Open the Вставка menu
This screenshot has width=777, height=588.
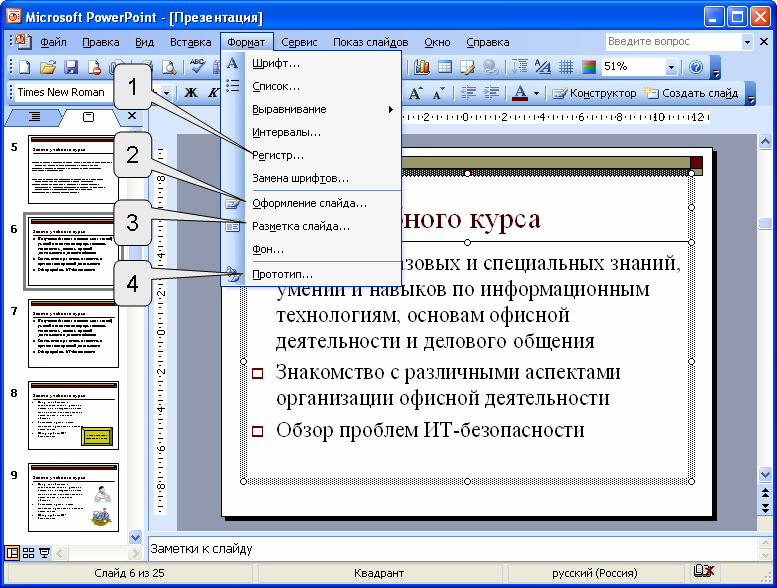pos(191,42)
